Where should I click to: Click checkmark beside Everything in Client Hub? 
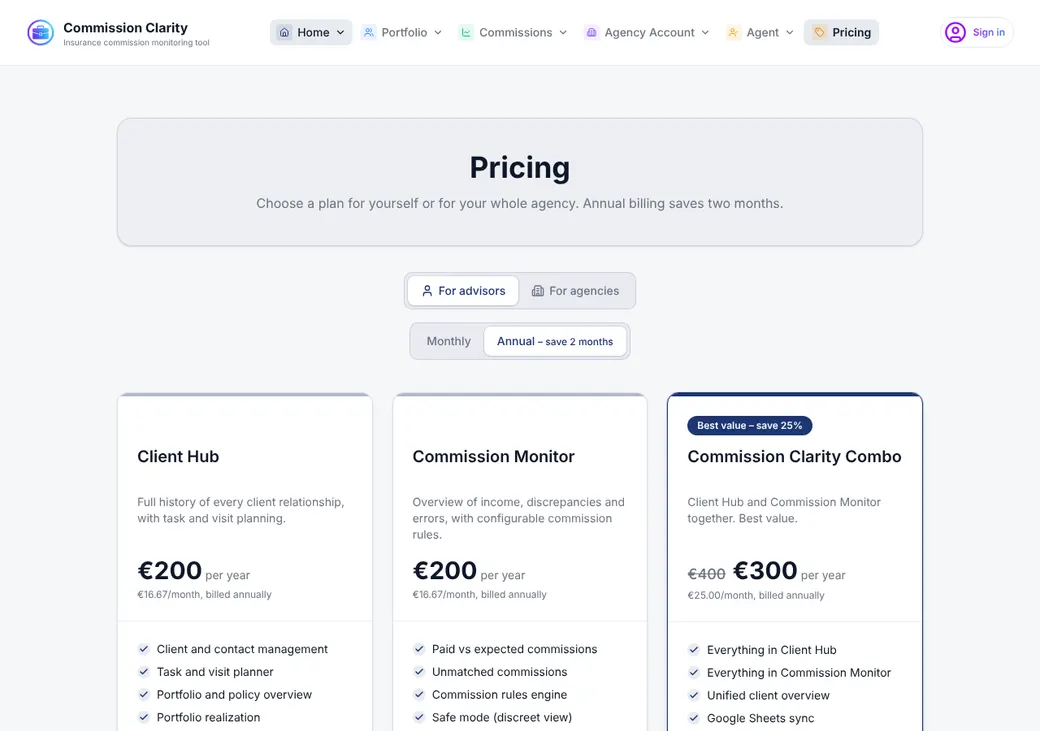(694, 649)
